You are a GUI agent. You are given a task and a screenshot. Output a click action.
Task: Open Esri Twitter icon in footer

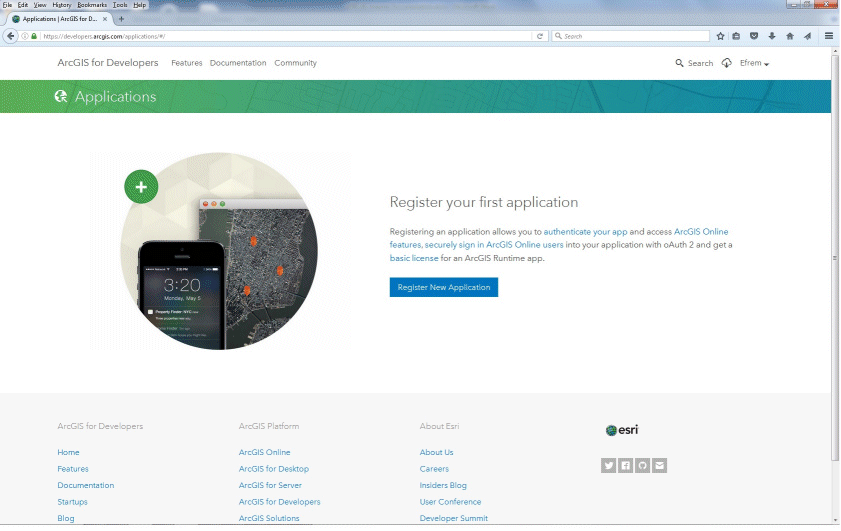pyautogui.click(x=608, y=465)
